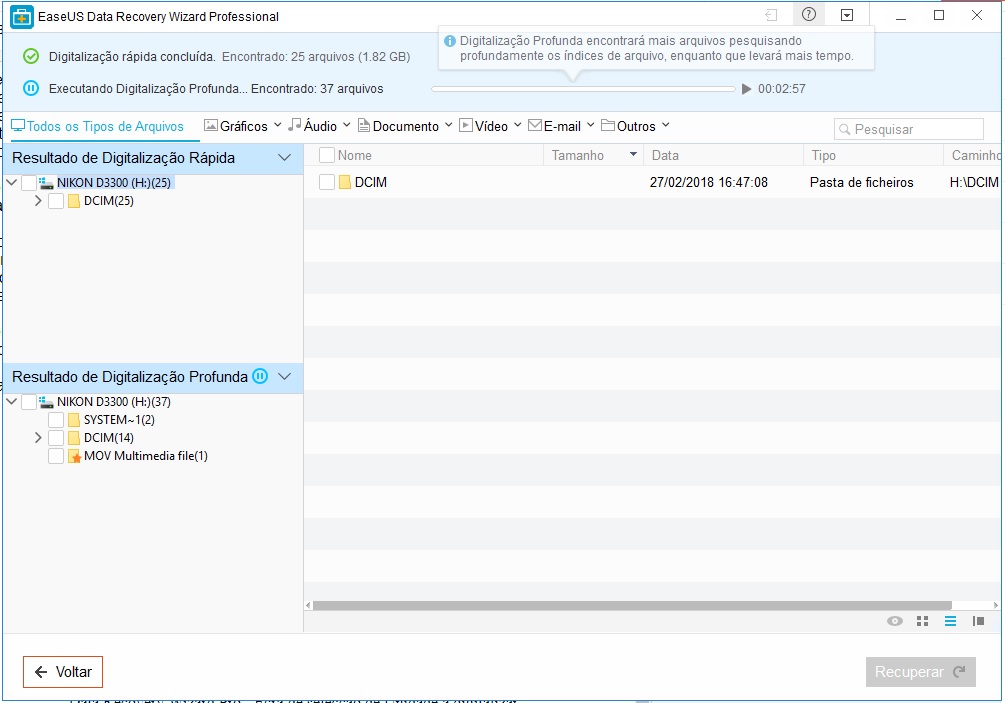Sort by the Tipo column header

tap(823, 155)
